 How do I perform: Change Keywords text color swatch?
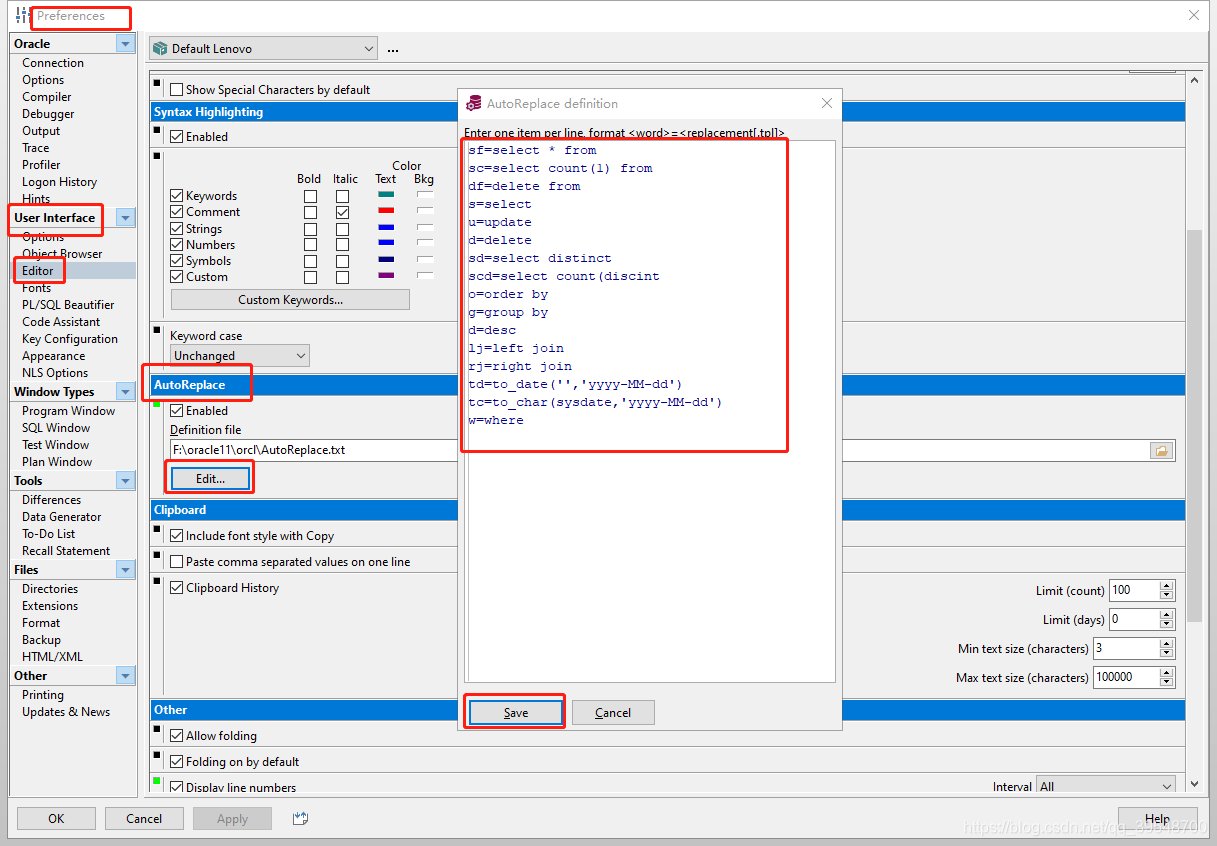[x=386, y=195]
